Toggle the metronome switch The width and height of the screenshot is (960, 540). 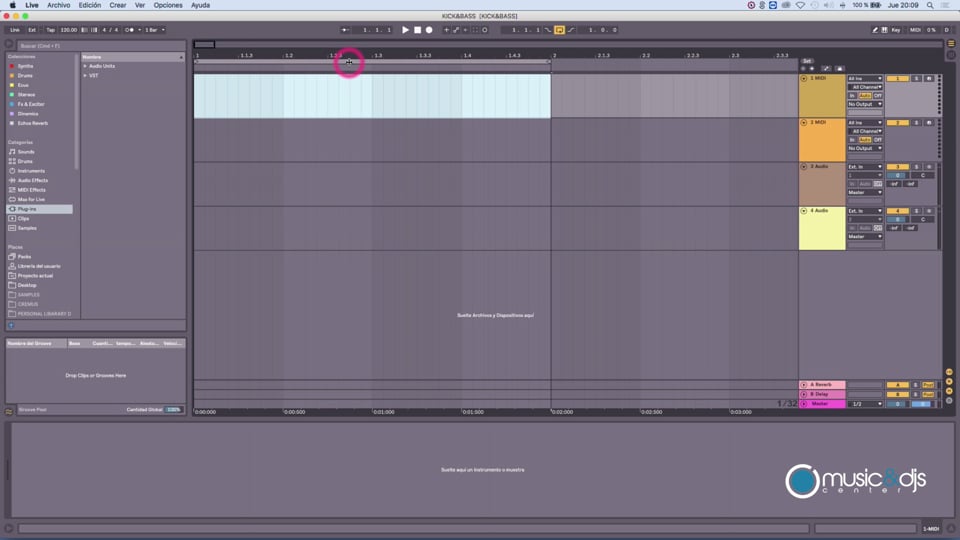coord(130,29)
